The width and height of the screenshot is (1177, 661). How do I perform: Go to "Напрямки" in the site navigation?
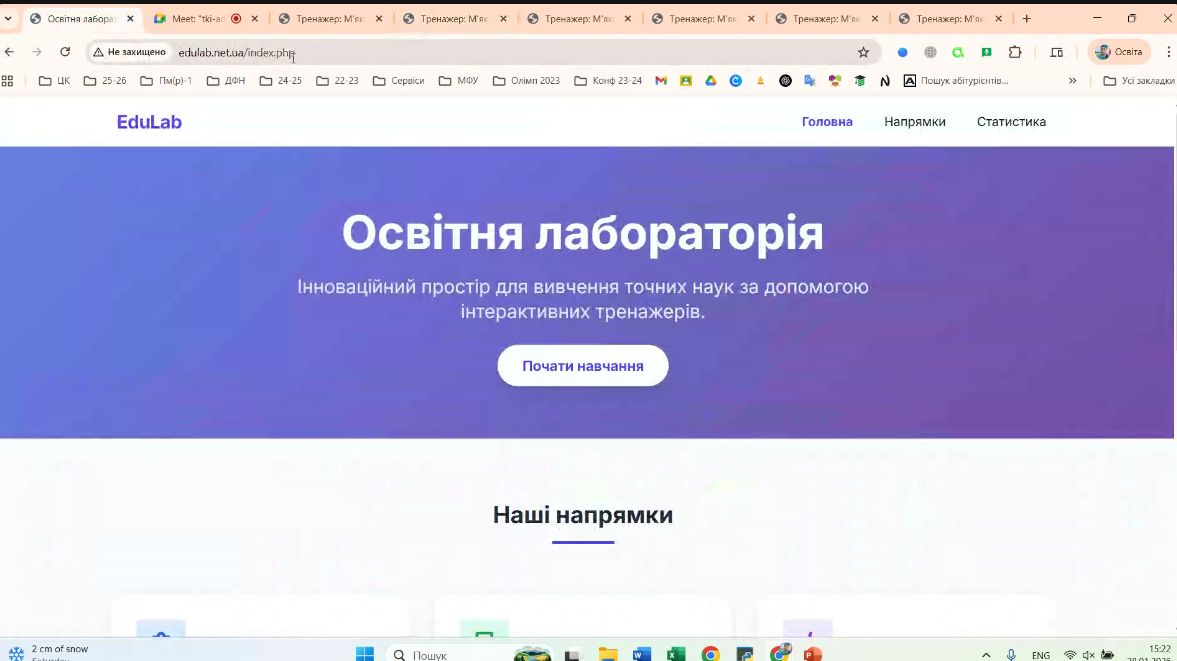914,122
